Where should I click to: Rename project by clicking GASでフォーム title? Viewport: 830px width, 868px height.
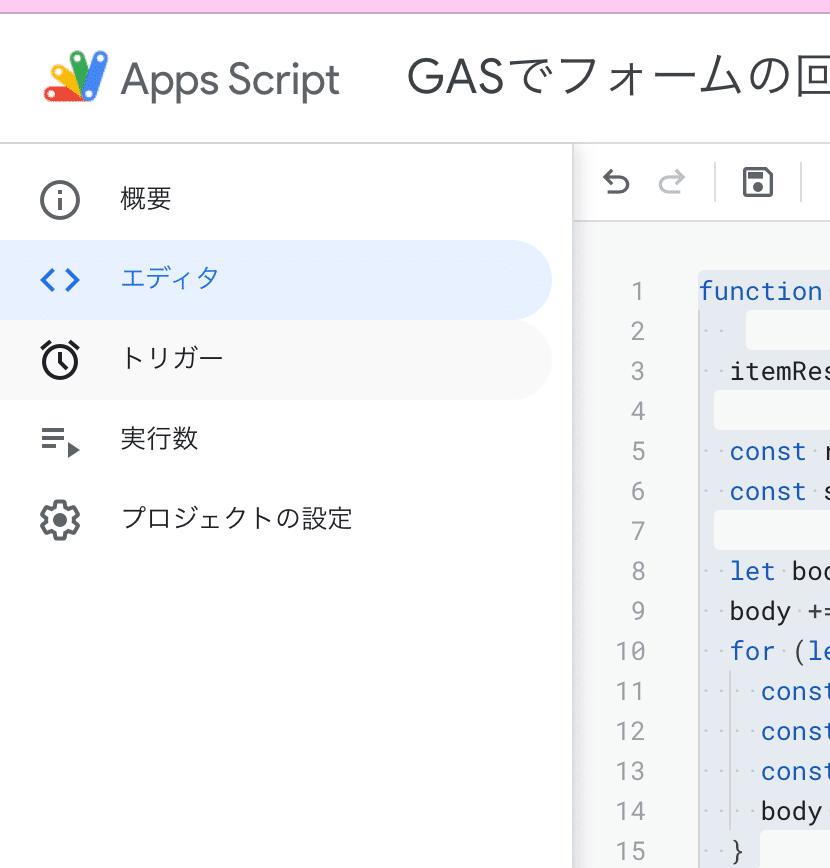click(x=618, y=76)
